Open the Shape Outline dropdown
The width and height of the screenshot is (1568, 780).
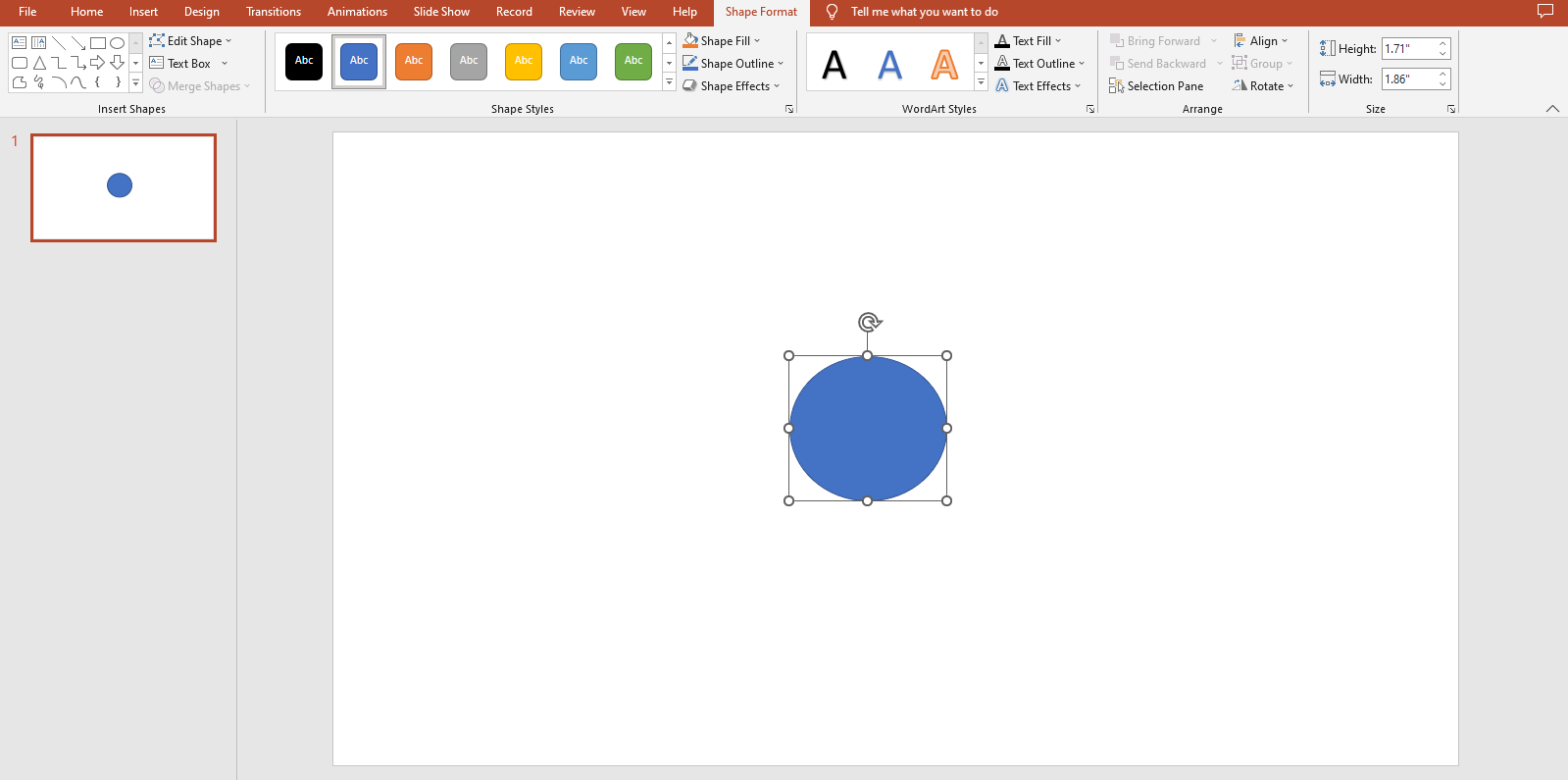coord(733,64)
